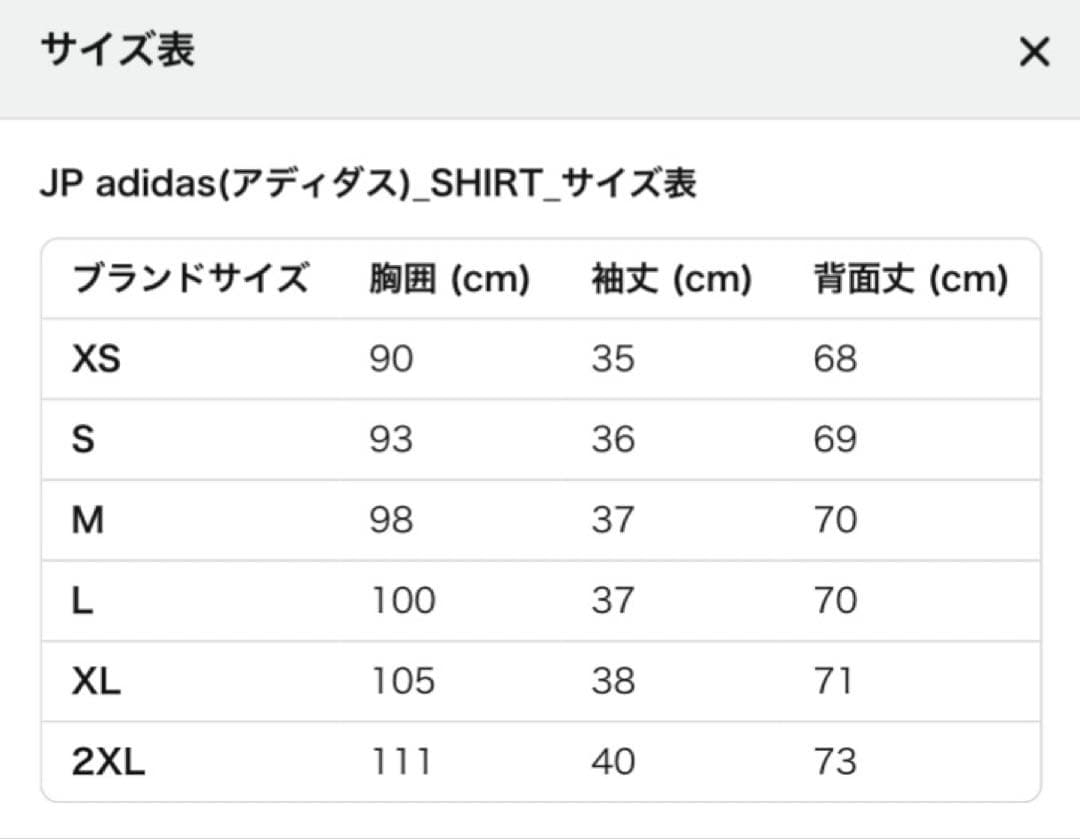
Task: Click the sleeve value 36 for S
Action: click(x=614, y=439)
